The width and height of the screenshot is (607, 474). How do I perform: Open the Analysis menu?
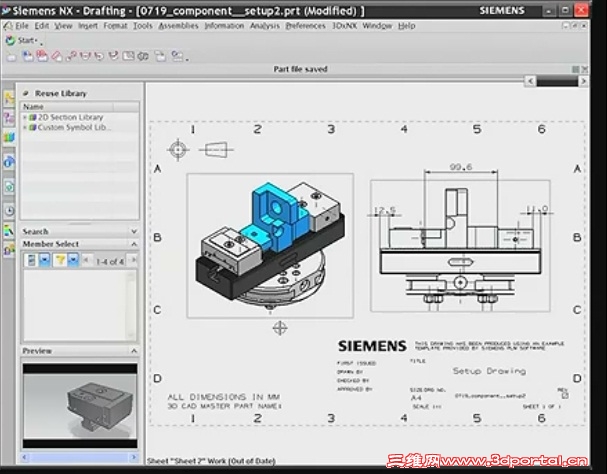265,26
